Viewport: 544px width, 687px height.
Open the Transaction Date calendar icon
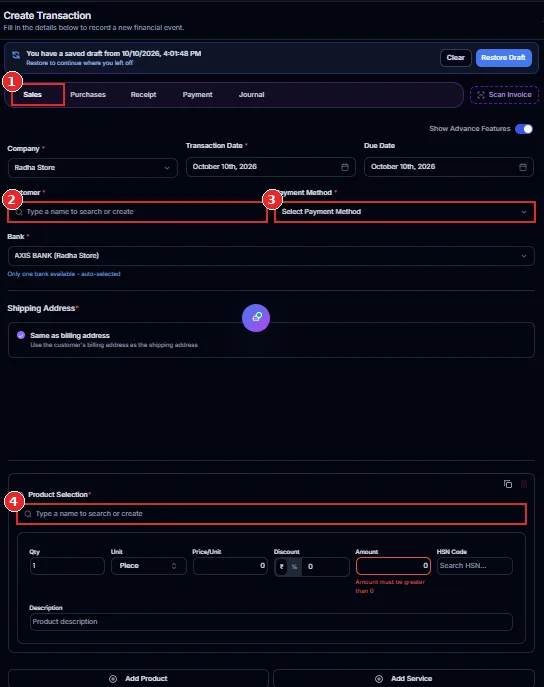(x=345, y=167)
